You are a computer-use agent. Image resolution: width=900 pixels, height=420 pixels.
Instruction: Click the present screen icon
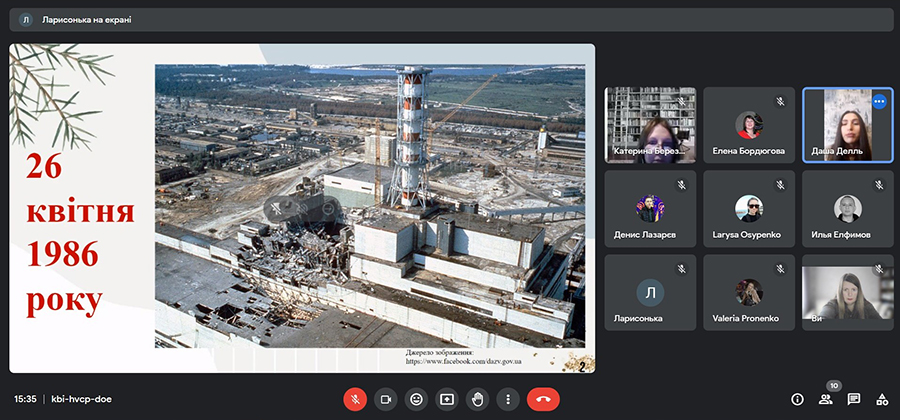[x=447, y=399]
